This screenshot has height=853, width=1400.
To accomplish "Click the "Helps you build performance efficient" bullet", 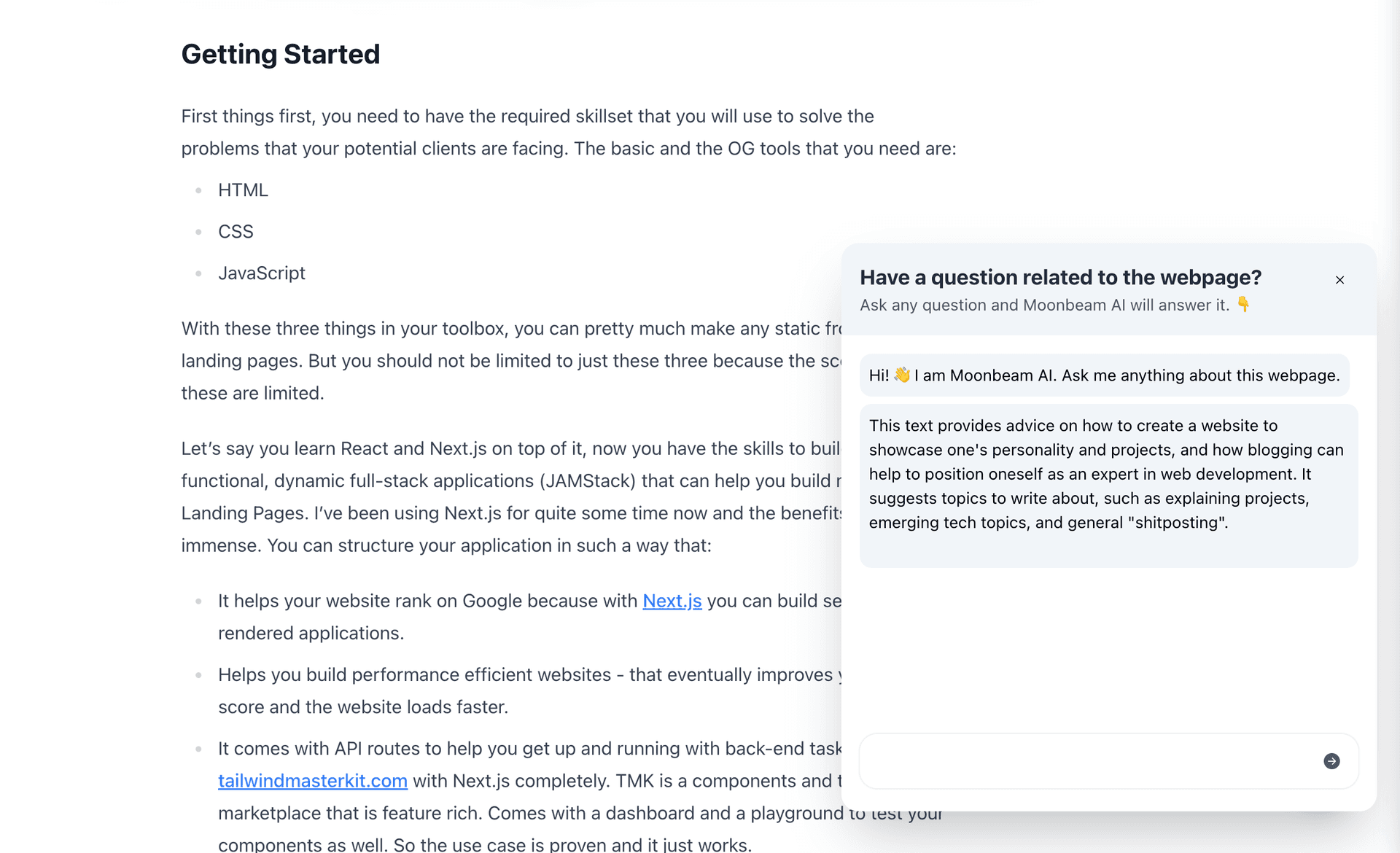I will coord(525,690).
